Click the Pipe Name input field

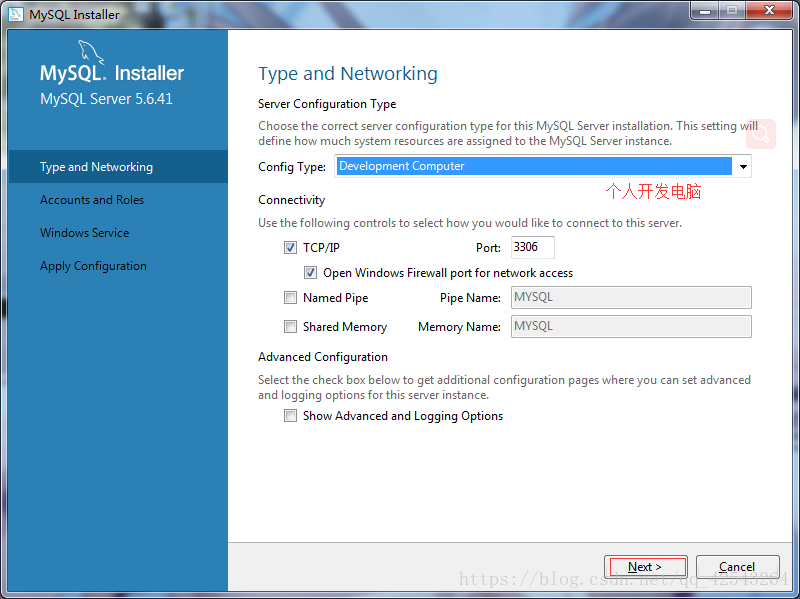click(x=631, y=297)
